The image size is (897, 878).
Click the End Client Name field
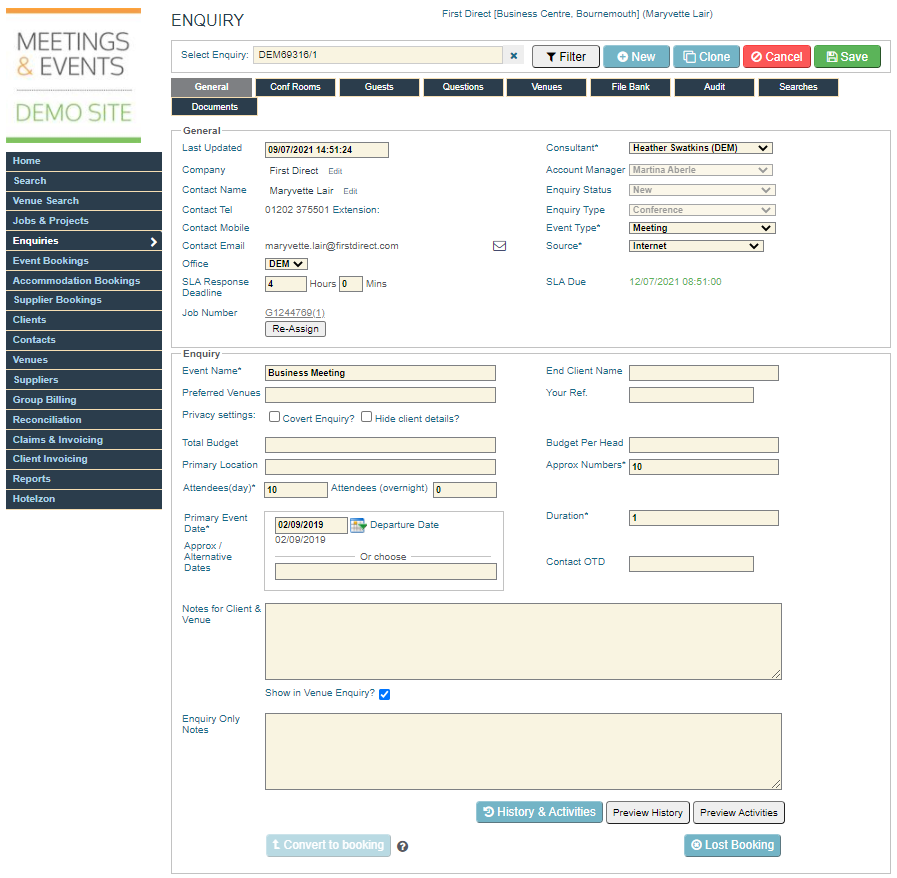point(704,373)
